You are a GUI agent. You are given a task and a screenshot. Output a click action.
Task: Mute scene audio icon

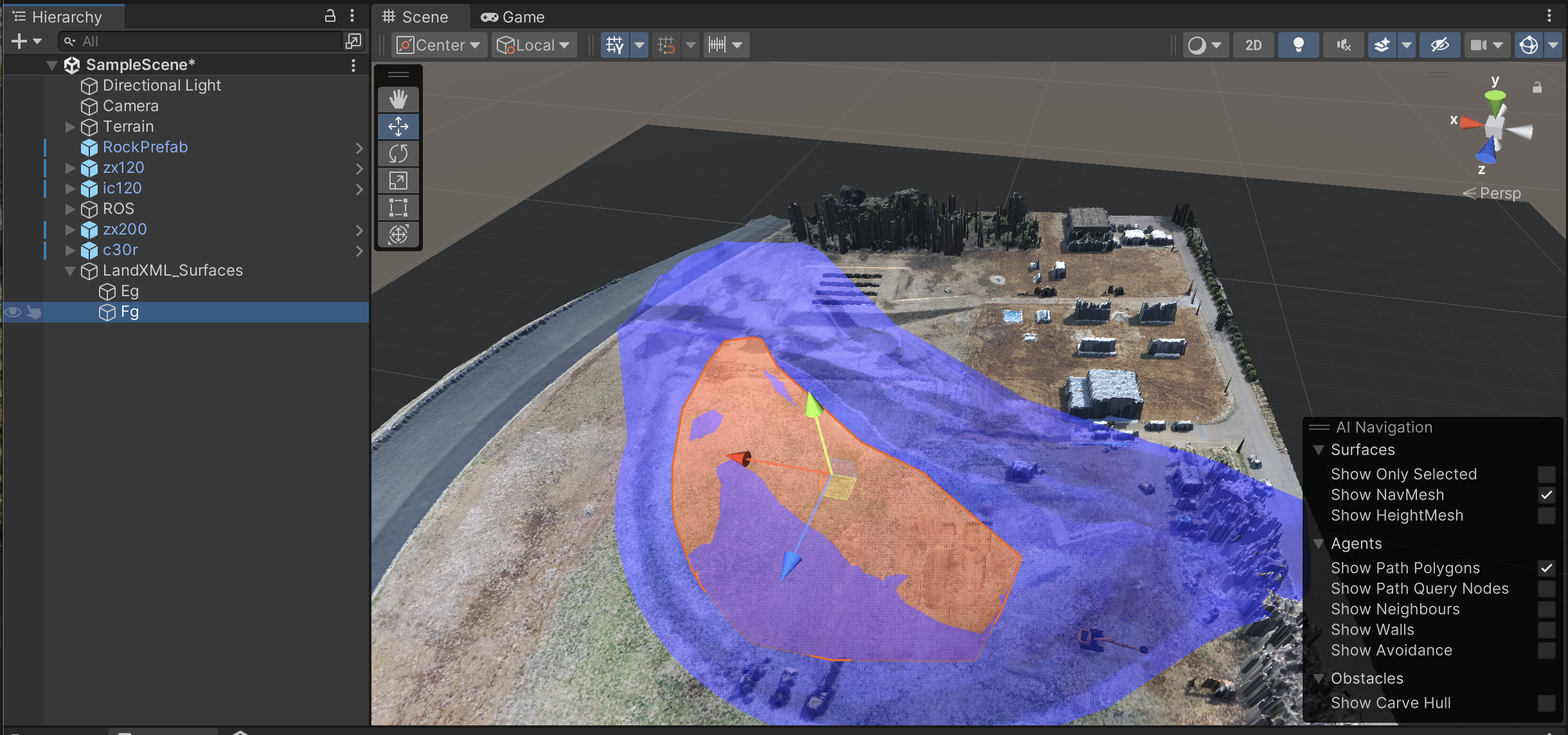(x=1344, y=45)
